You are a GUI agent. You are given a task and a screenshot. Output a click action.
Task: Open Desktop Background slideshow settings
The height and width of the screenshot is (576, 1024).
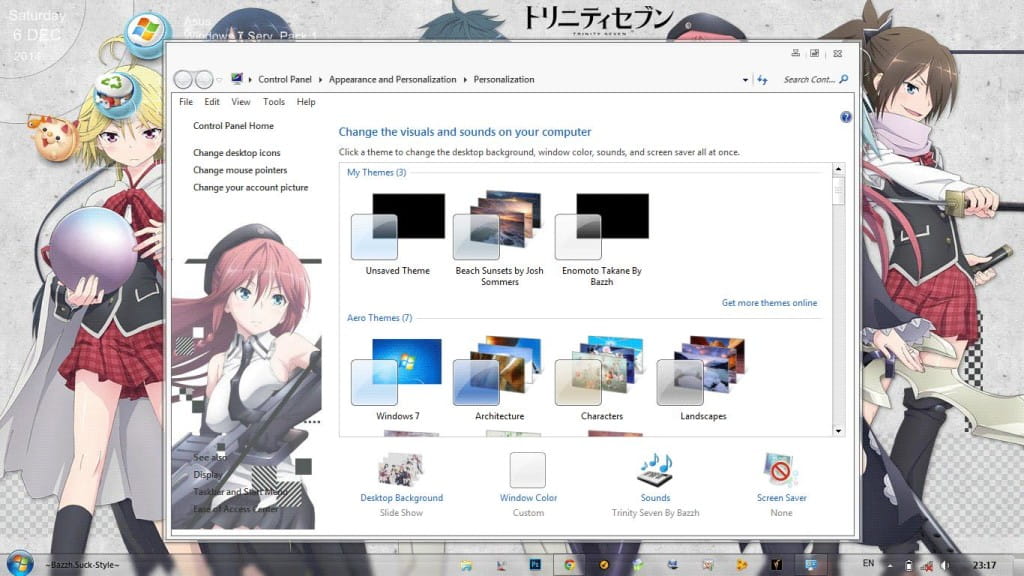click(x=401, y=497)
